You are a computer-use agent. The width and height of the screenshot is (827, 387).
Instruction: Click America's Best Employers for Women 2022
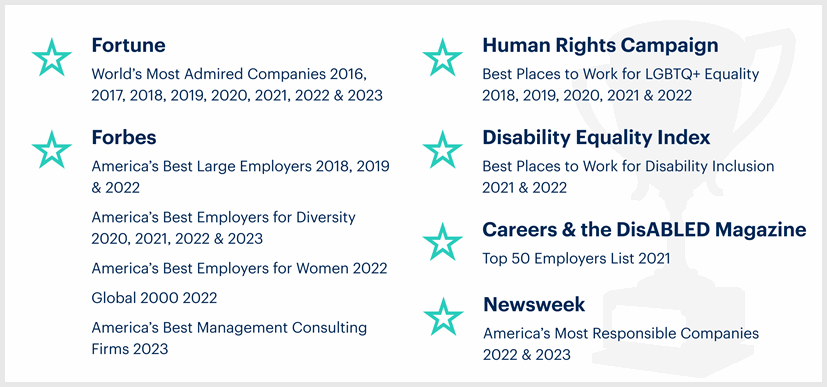(x=239, y=268)
